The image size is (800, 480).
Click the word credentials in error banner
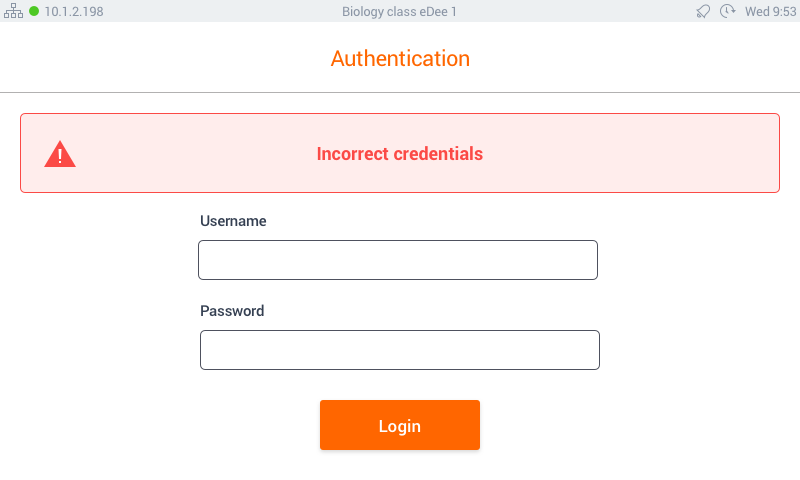point(438,154)
